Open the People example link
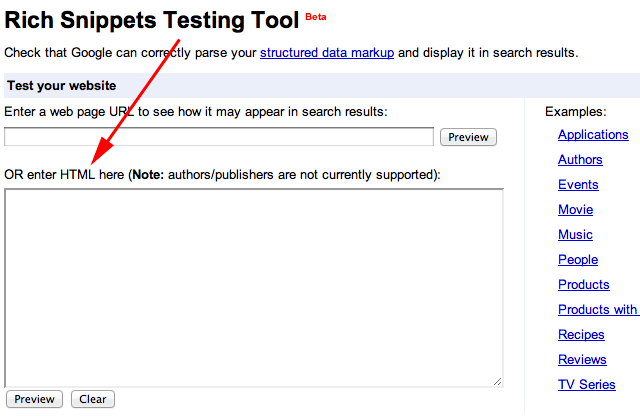640x416 pixels. click(x=578, y=260)
